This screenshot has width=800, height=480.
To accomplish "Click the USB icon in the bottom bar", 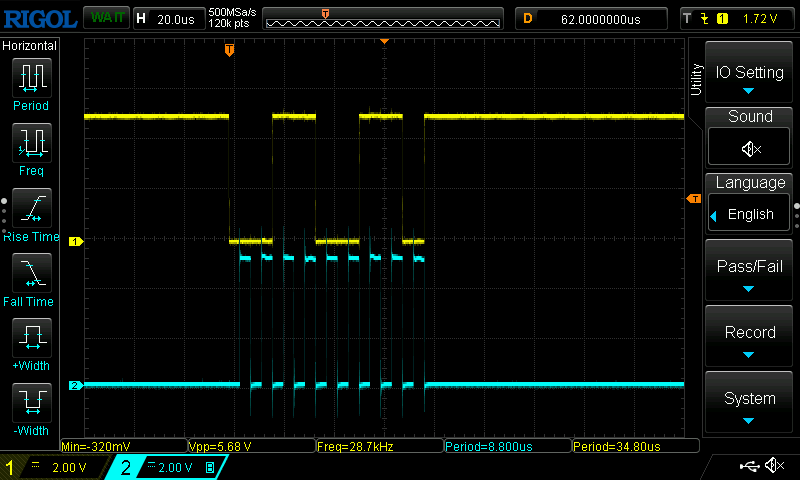I will click(x=748, y=466).
